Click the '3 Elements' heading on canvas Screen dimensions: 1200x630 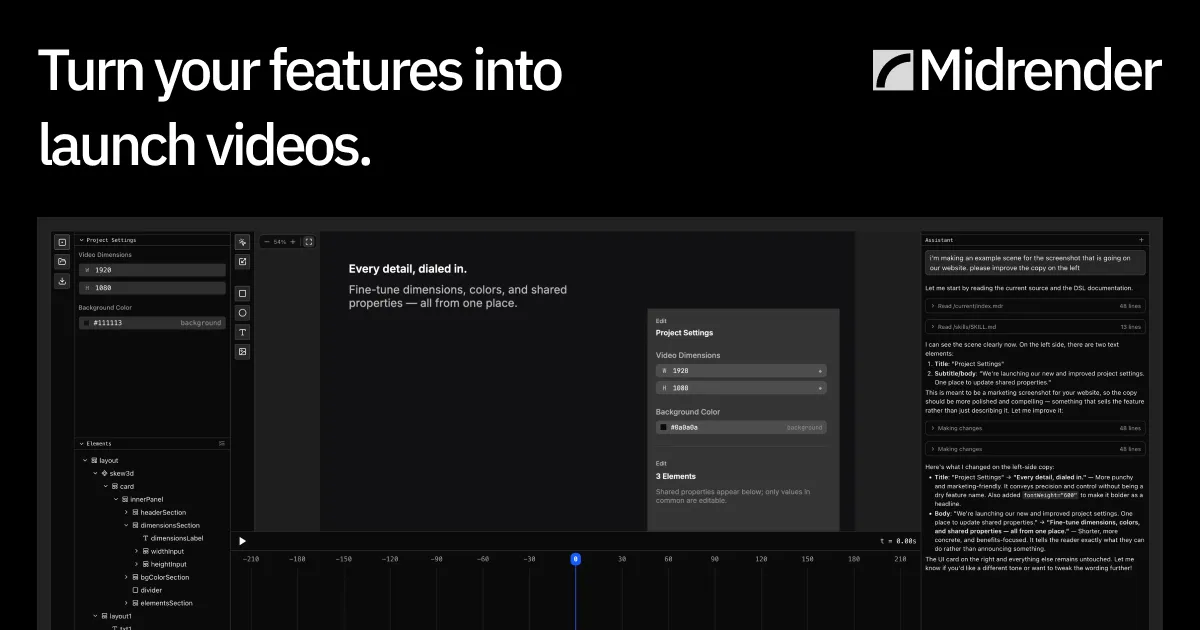pyautogui.click(x=676, y=476)
